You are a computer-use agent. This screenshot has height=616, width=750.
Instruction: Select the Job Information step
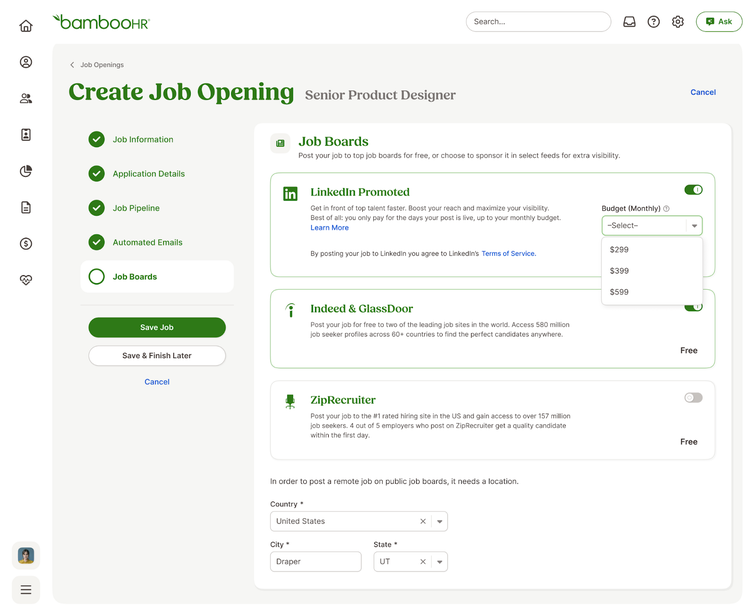point(131,139)
